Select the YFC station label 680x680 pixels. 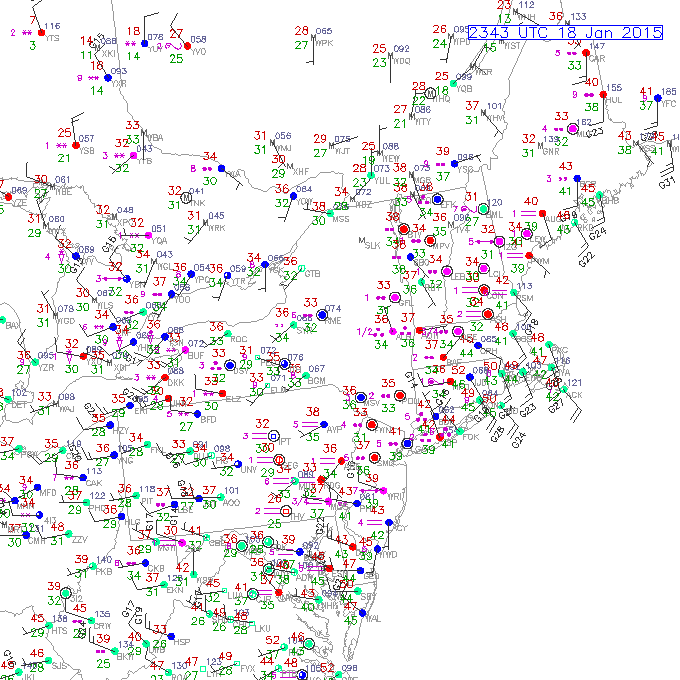click(x=669, y=104)
